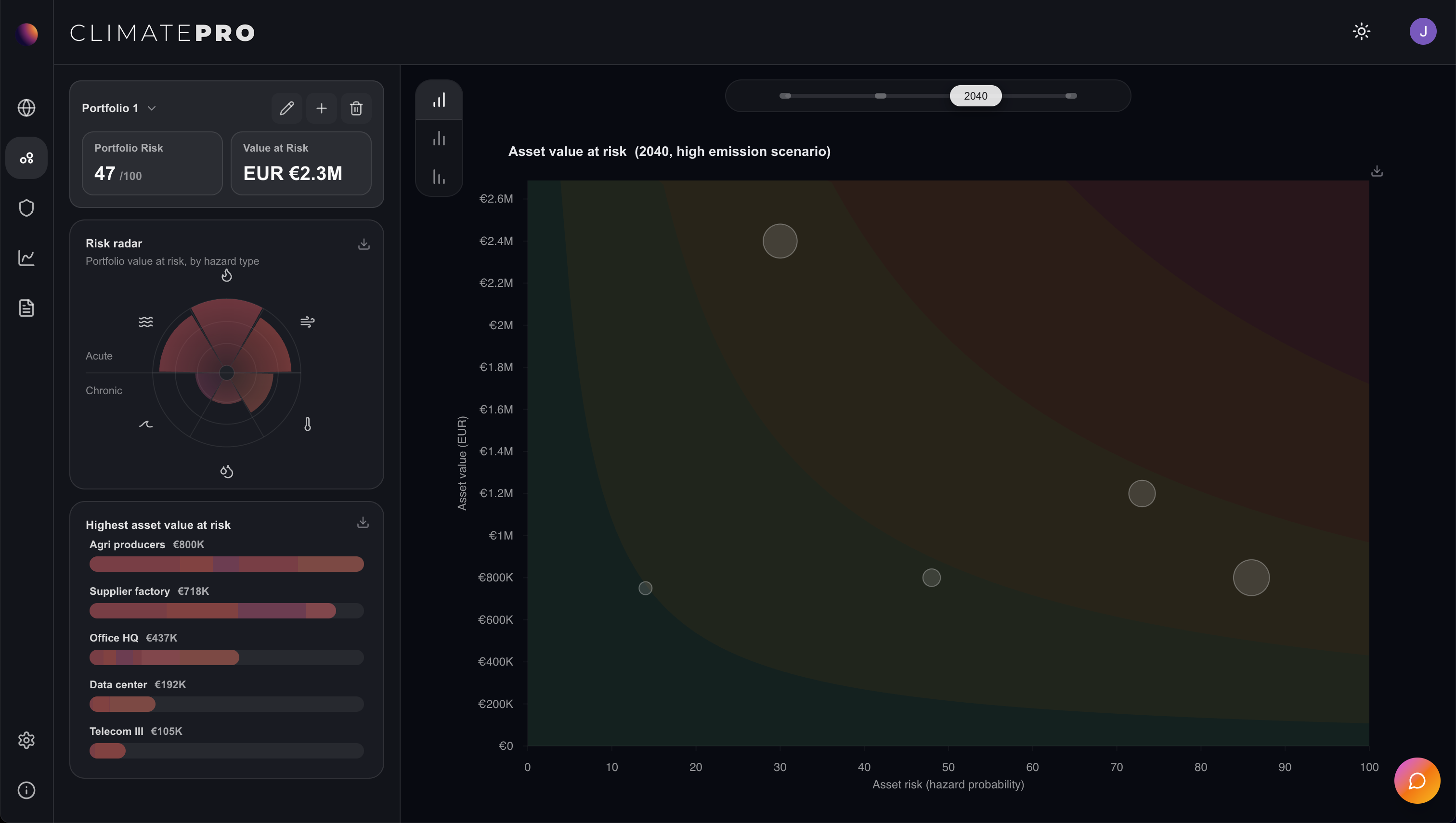The height and width of the screenshot is (823, 1456).
Task: Click the pencil edit portfolio icon
Action: 286,108
